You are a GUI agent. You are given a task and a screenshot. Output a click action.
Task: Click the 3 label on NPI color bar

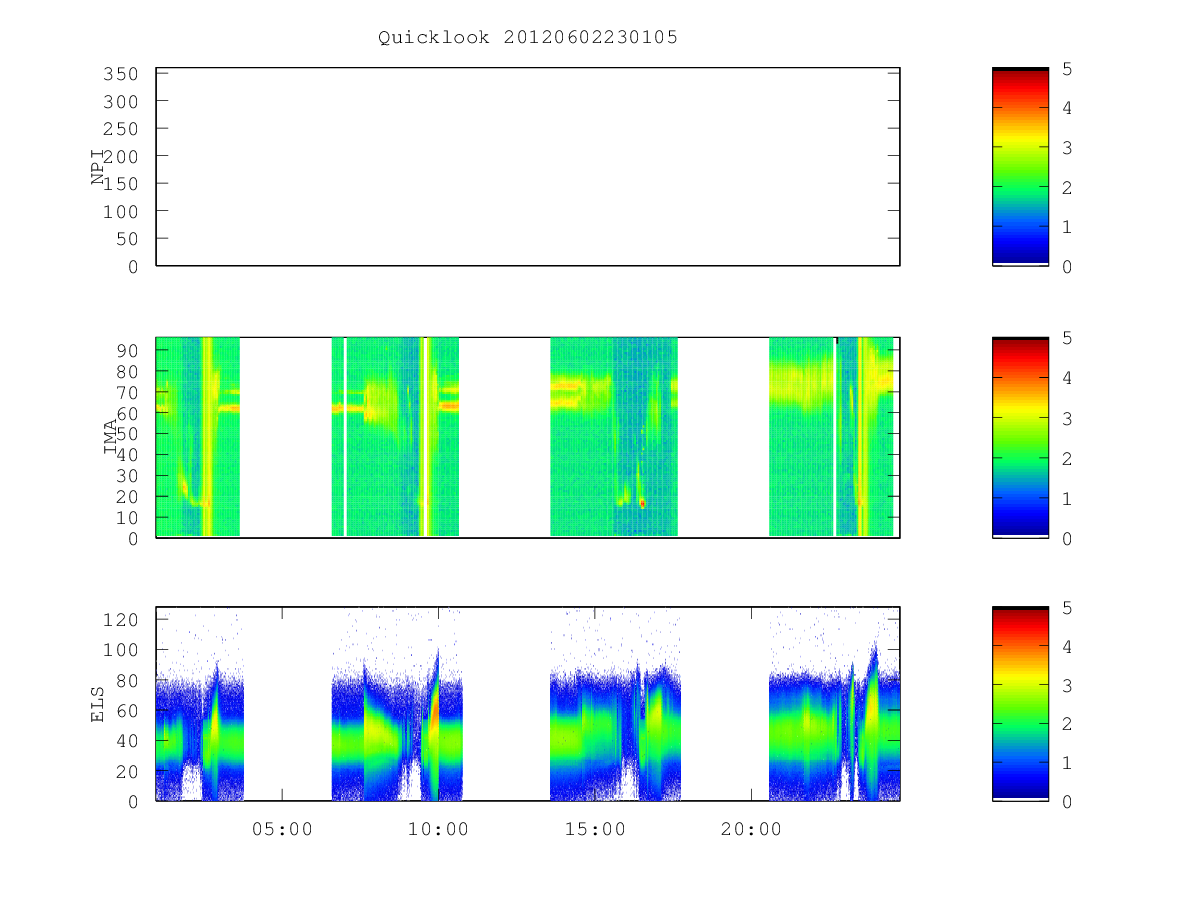click(1068, 148)
